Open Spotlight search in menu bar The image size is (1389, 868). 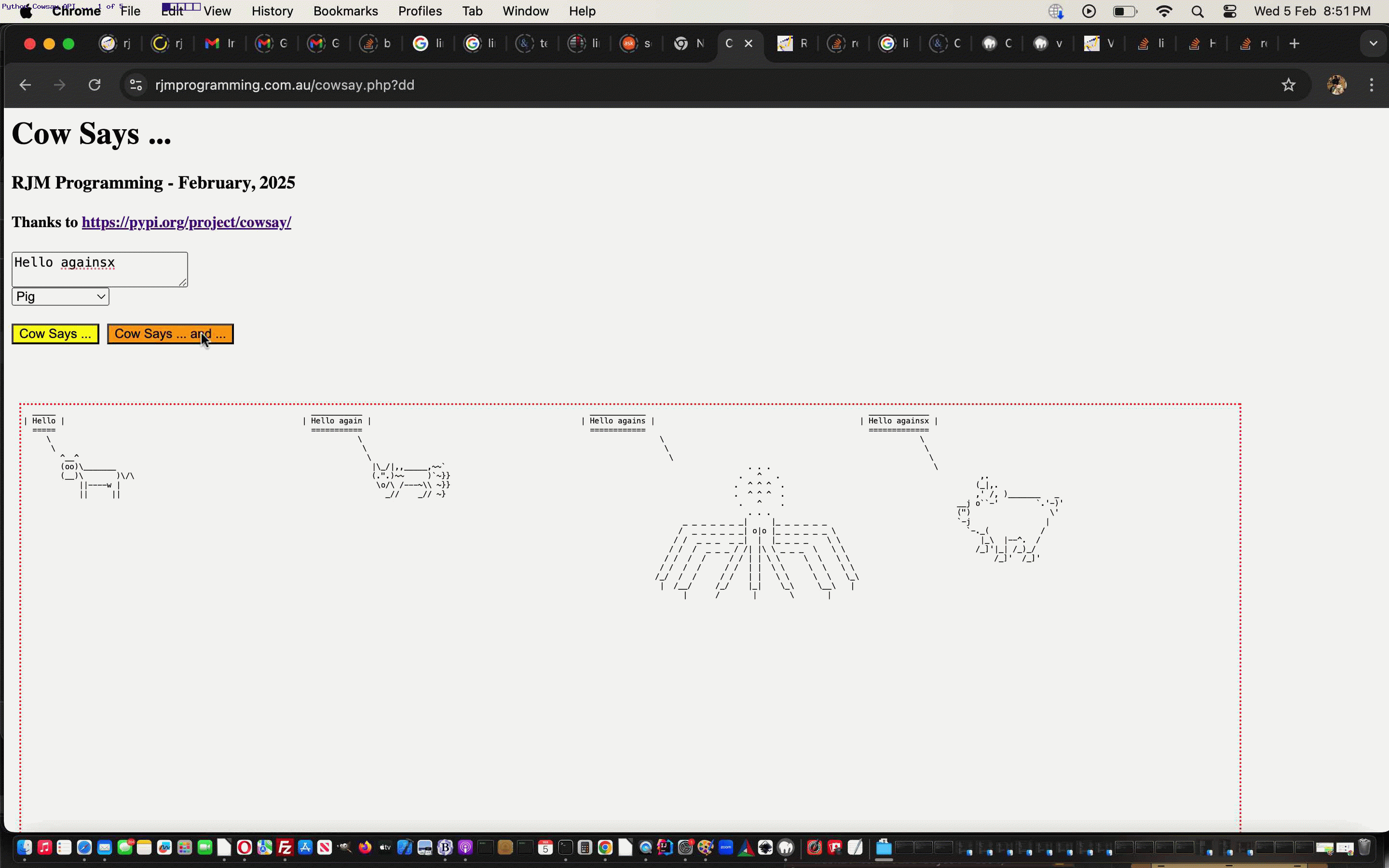click(1198, 12)
